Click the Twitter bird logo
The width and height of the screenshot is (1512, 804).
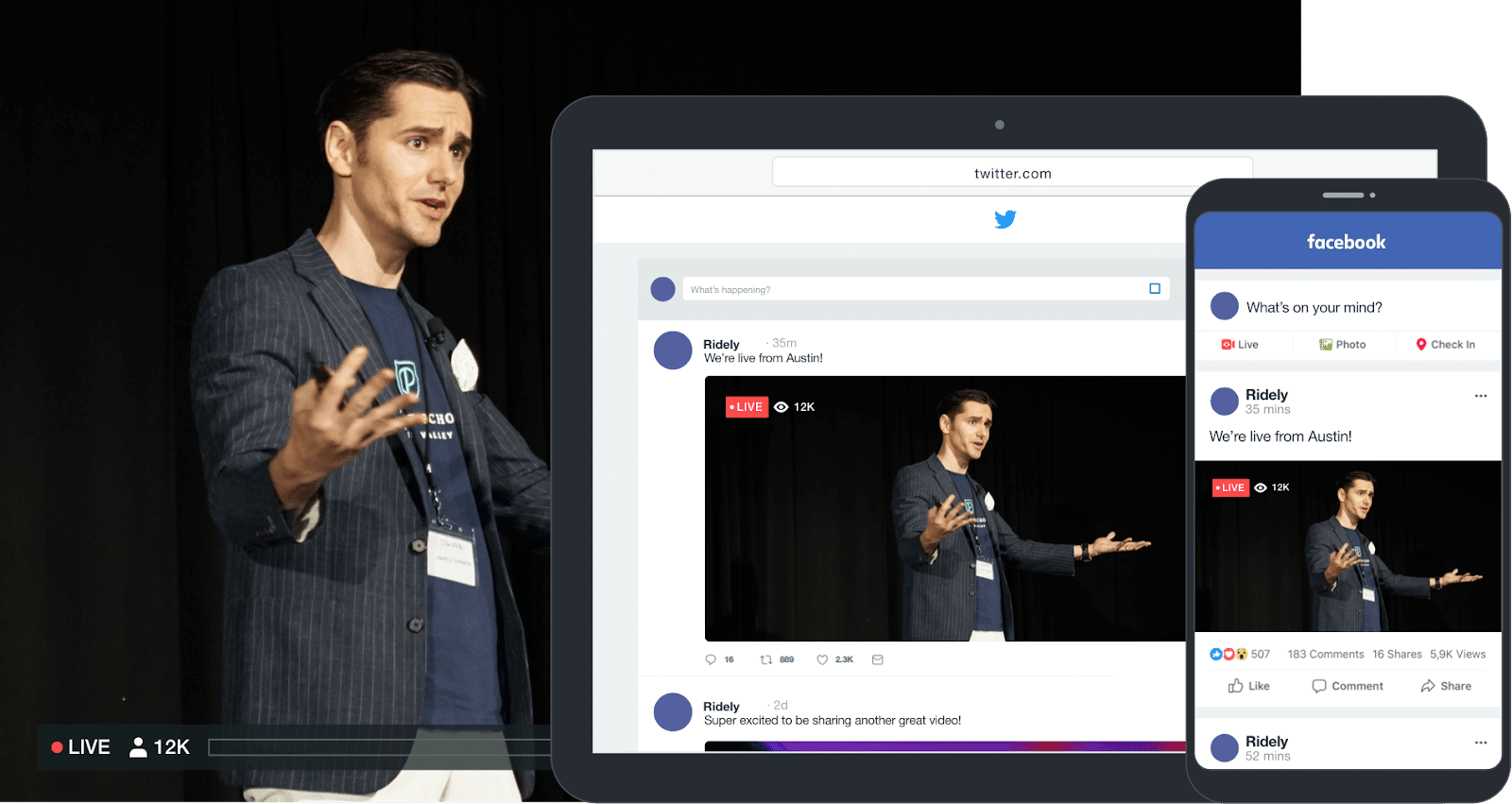click(x=1005, y=219)
